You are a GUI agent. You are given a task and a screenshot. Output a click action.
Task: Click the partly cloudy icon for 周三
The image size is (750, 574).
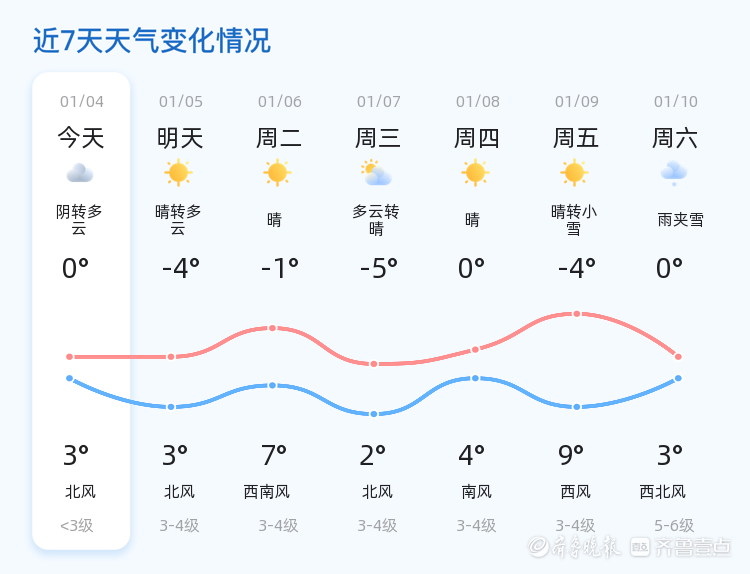(376, 174)
